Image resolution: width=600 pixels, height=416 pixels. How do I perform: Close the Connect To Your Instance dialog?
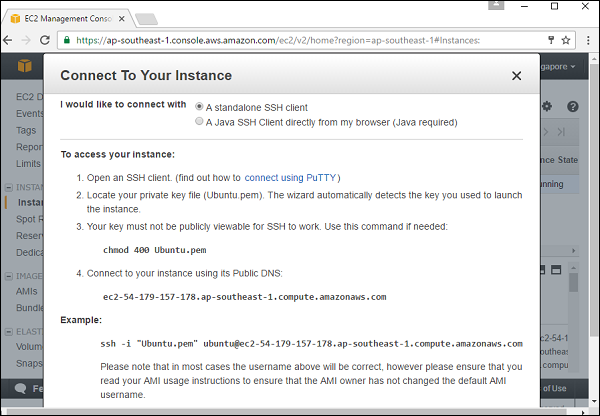pos(516,76)
